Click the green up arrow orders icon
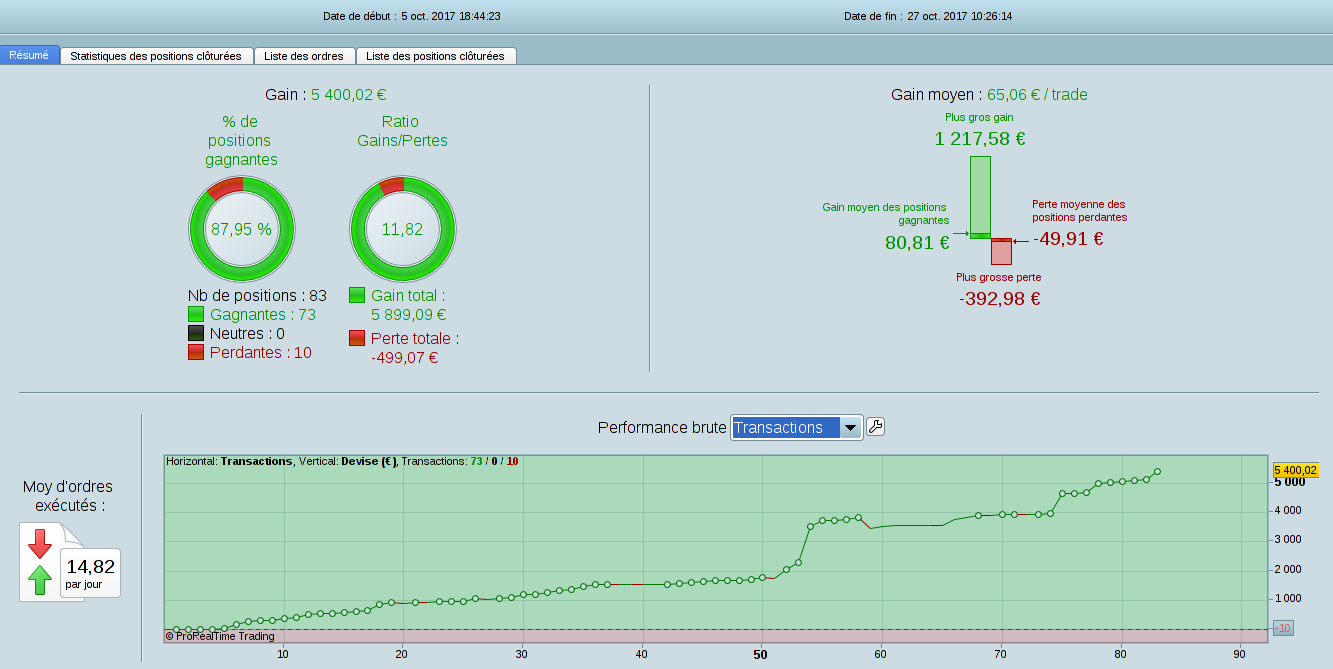Image resolution: width=1333 pixels, height=669 pixels. click(x=40, y=579)
